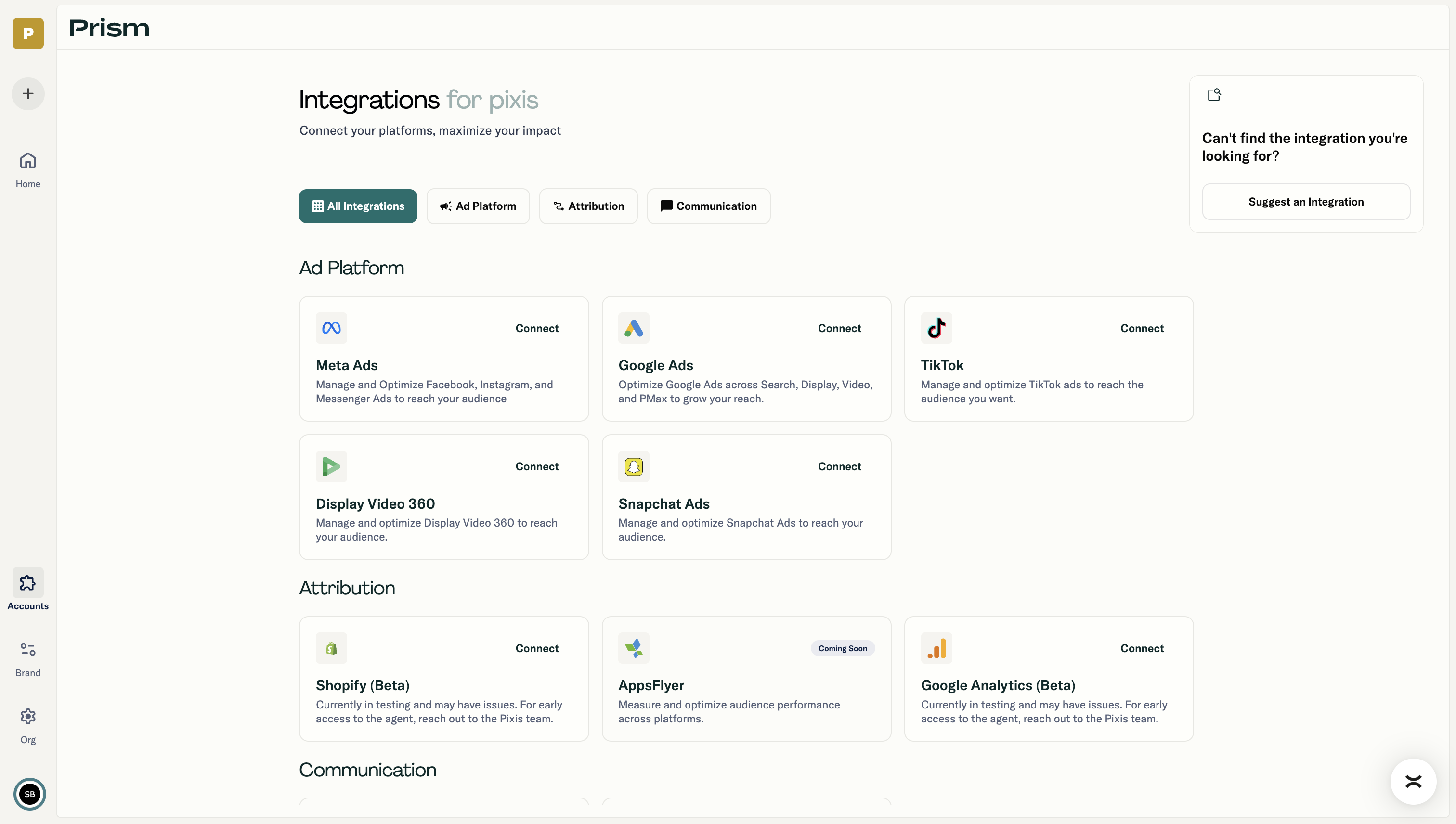Select the TikTok integration icon

point(936,328)
